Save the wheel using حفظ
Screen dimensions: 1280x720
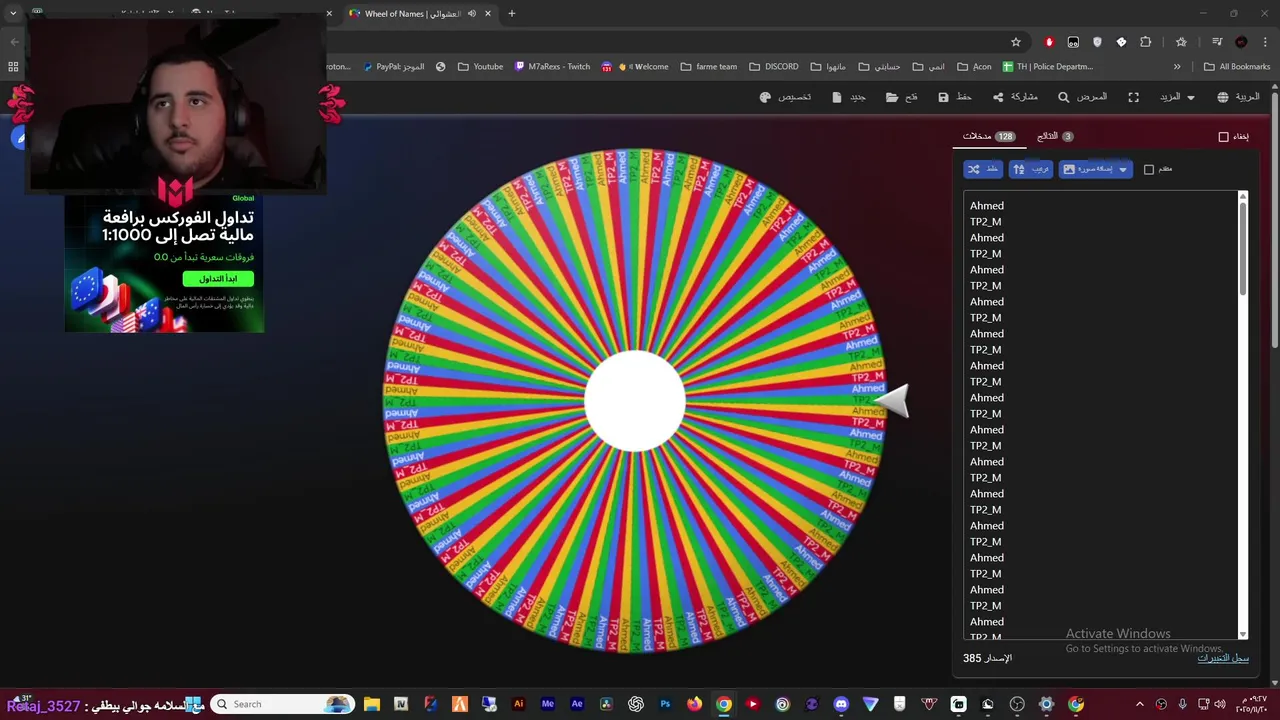(955, 97)
